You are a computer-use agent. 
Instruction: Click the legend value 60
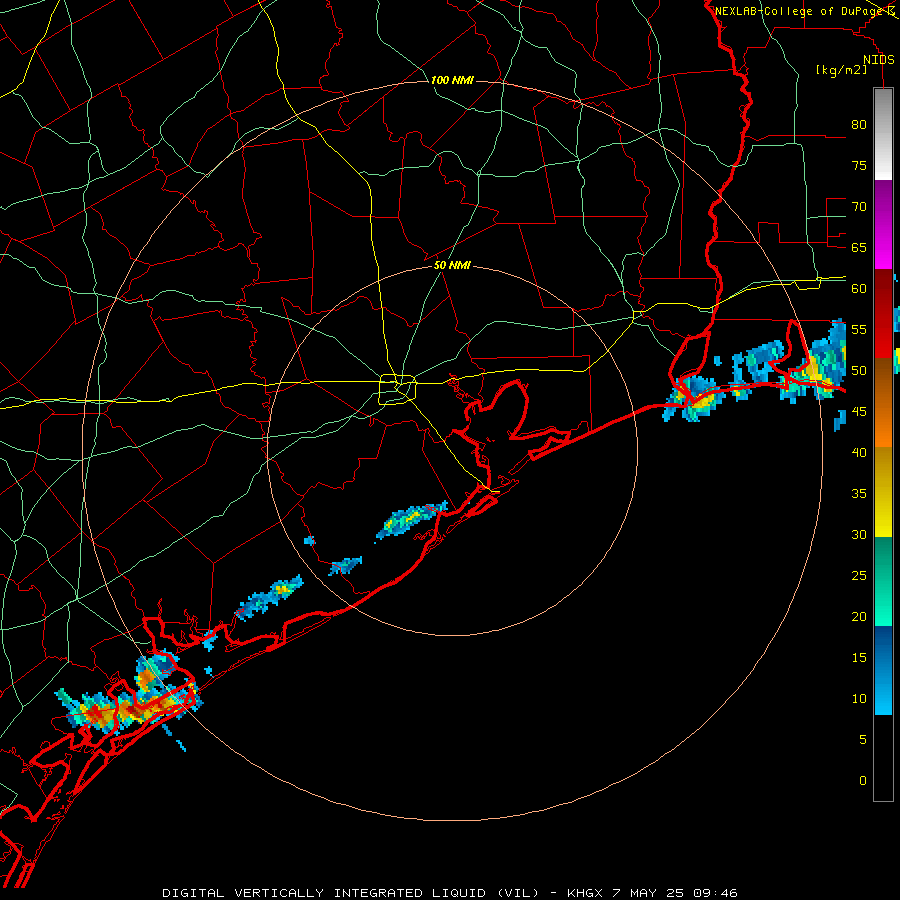859,288
